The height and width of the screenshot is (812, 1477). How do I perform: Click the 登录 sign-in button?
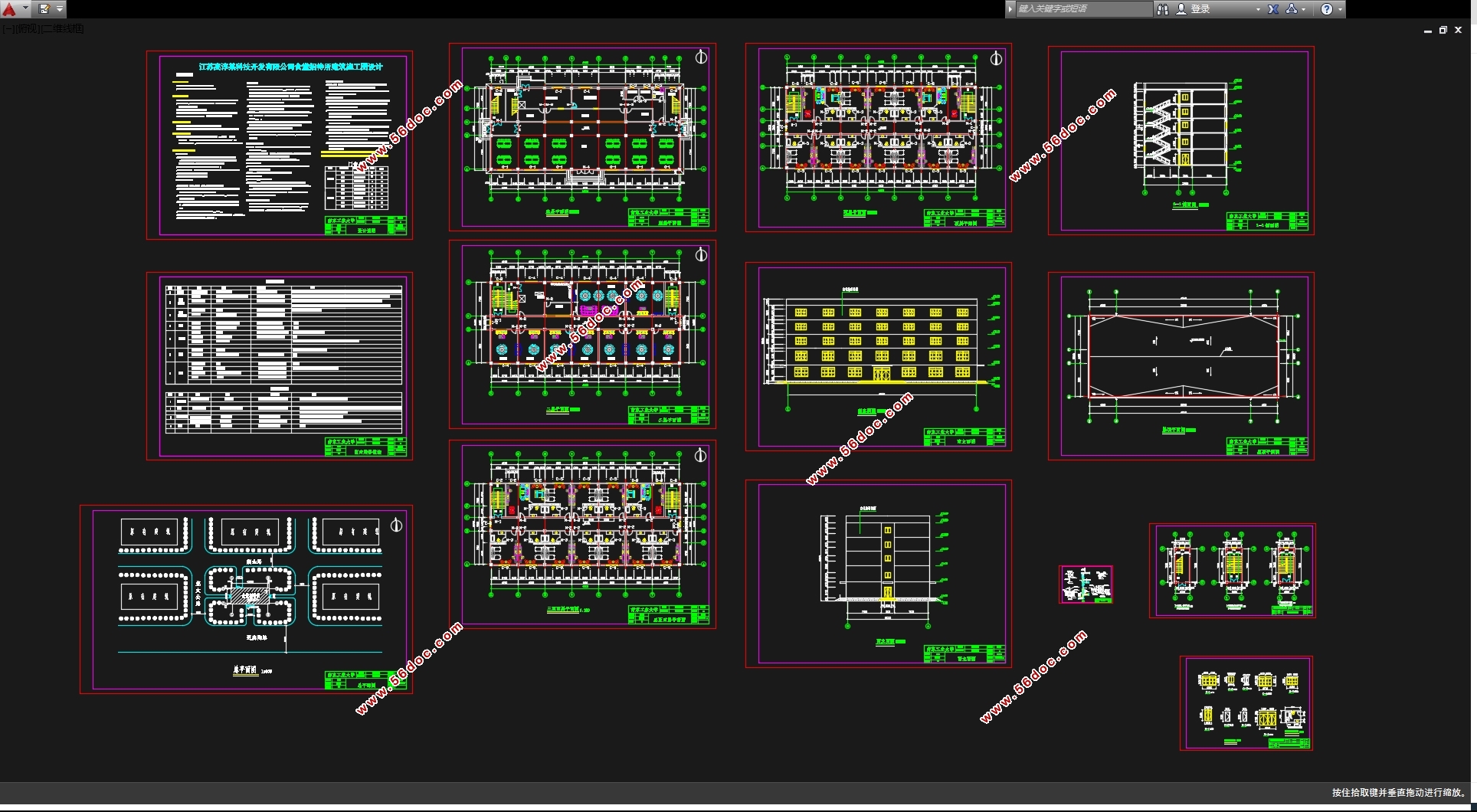point(1200,9)
